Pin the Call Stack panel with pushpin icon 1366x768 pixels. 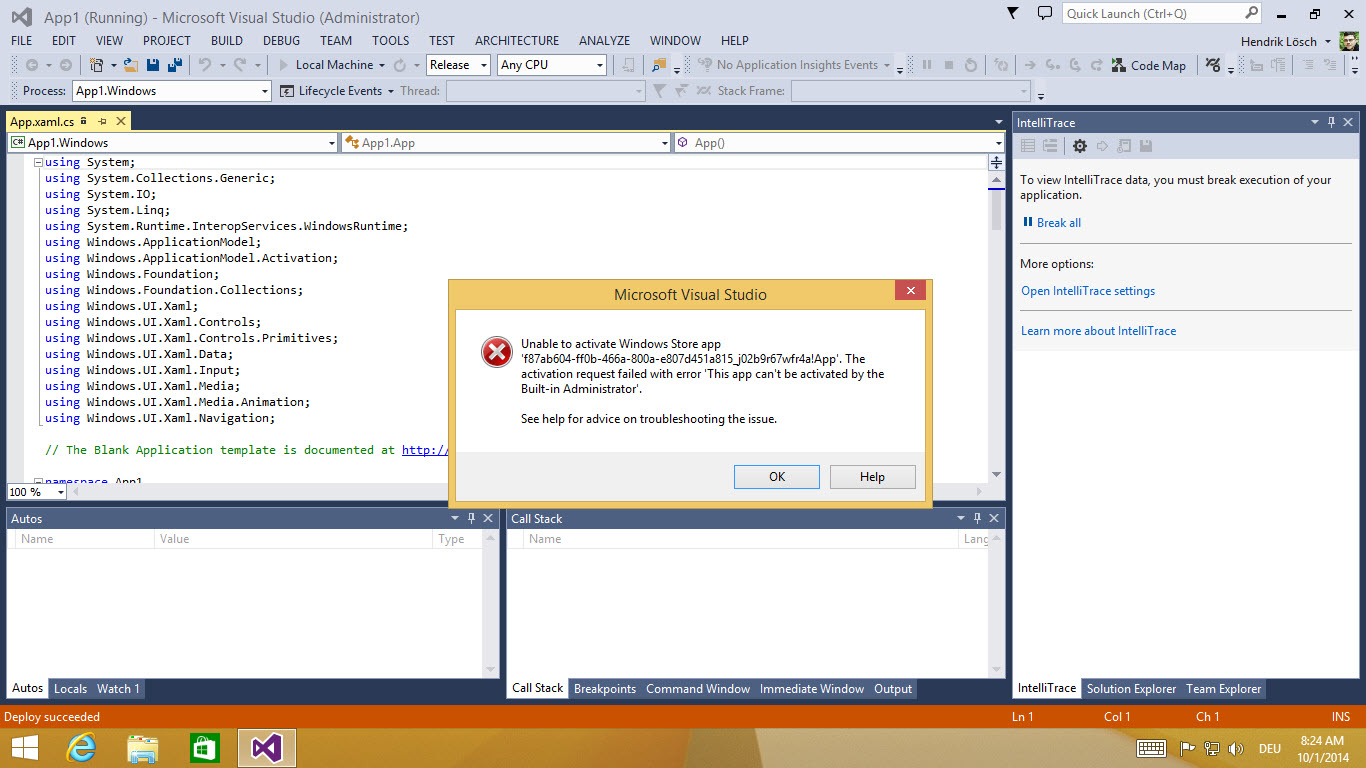point(977,518)
